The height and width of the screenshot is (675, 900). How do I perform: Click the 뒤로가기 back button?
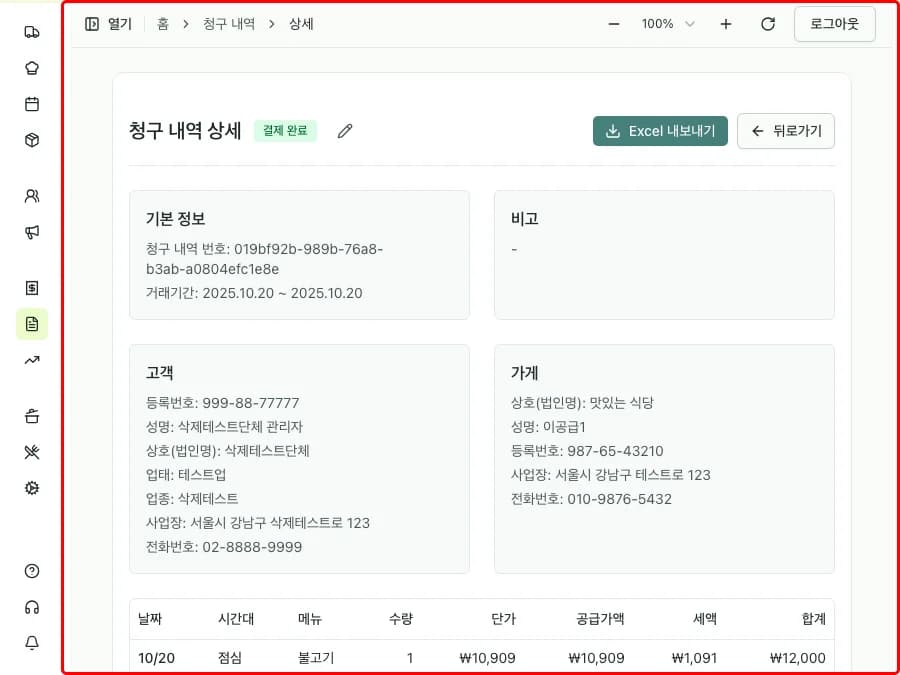(x=786, y=131)
